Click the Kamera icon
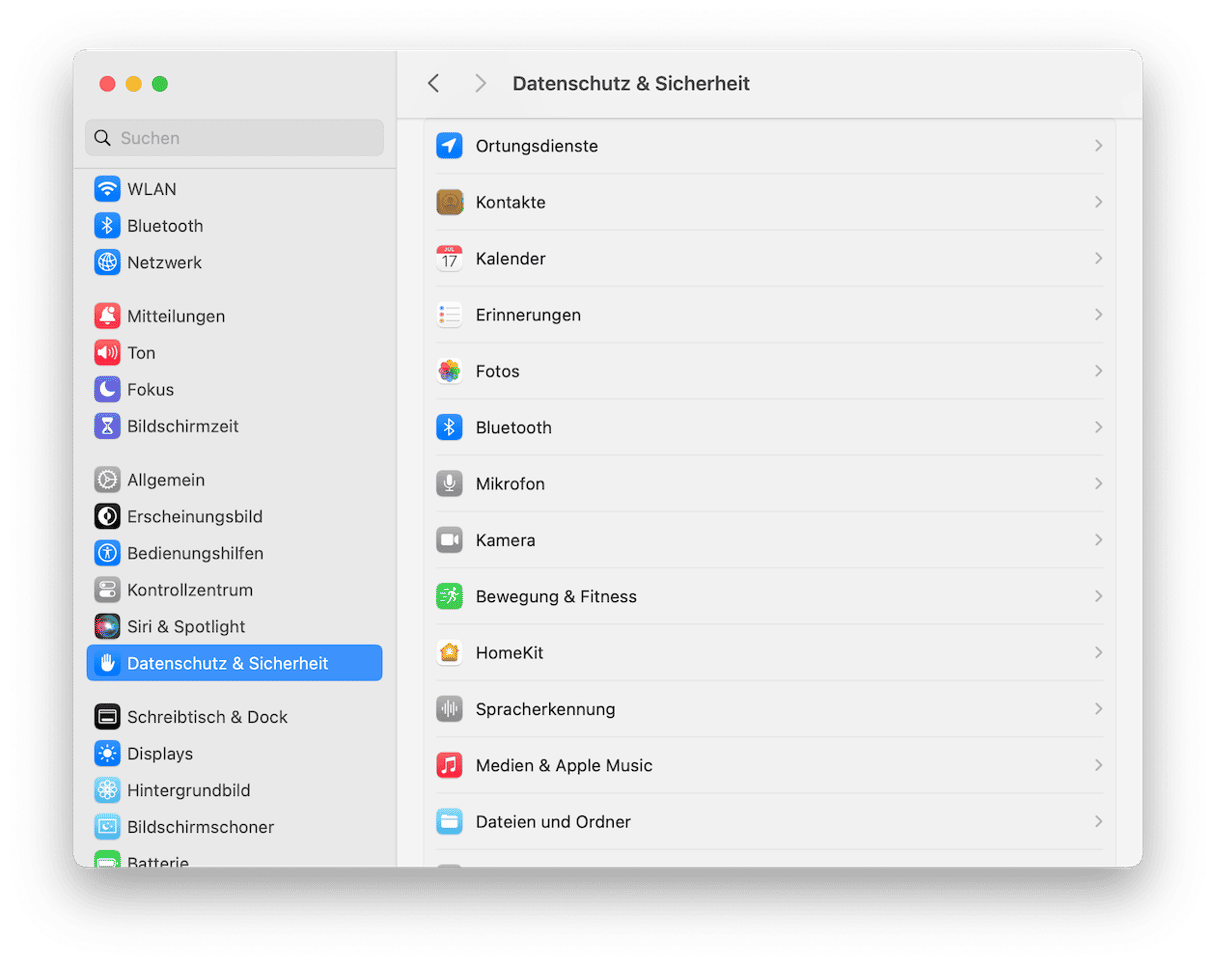This screenshot has height=964, width=1216. [x=449, y=540]
